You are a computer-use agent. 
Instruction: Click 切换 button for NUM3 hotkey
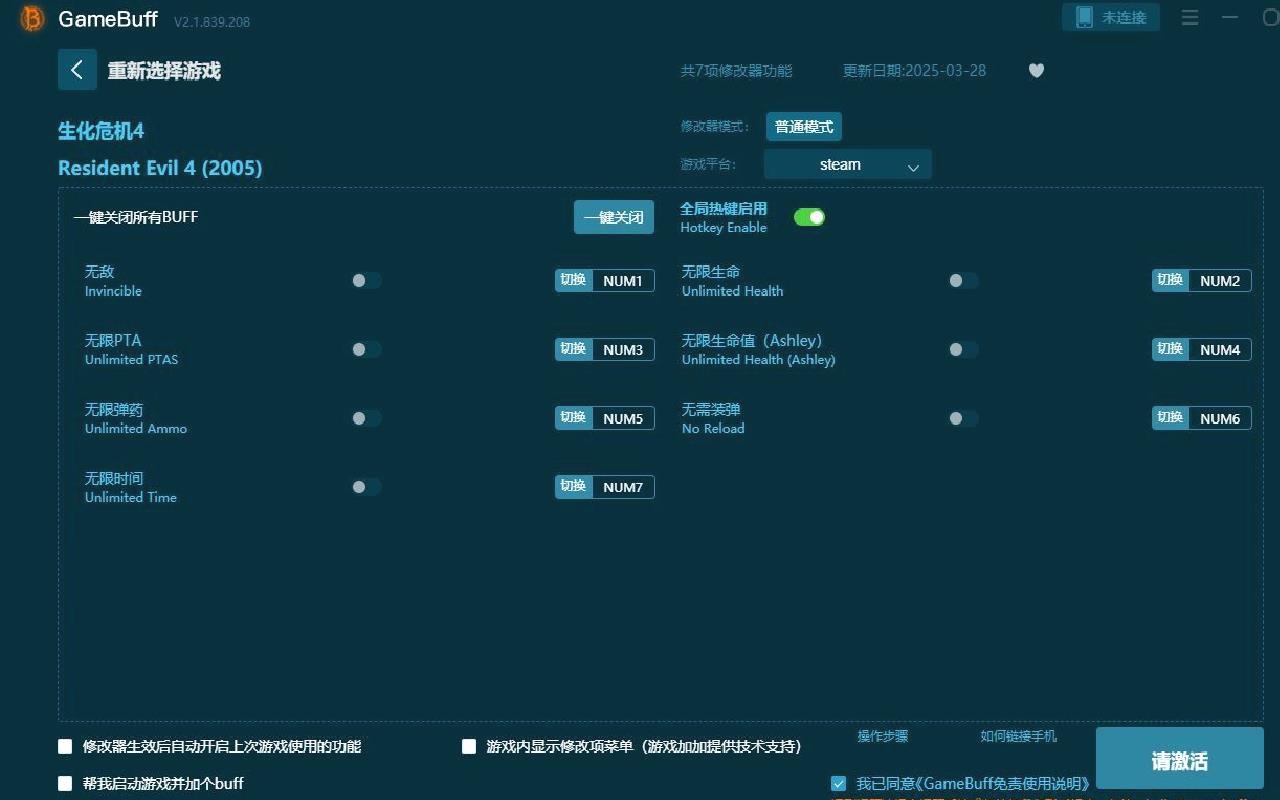point(574,349)
